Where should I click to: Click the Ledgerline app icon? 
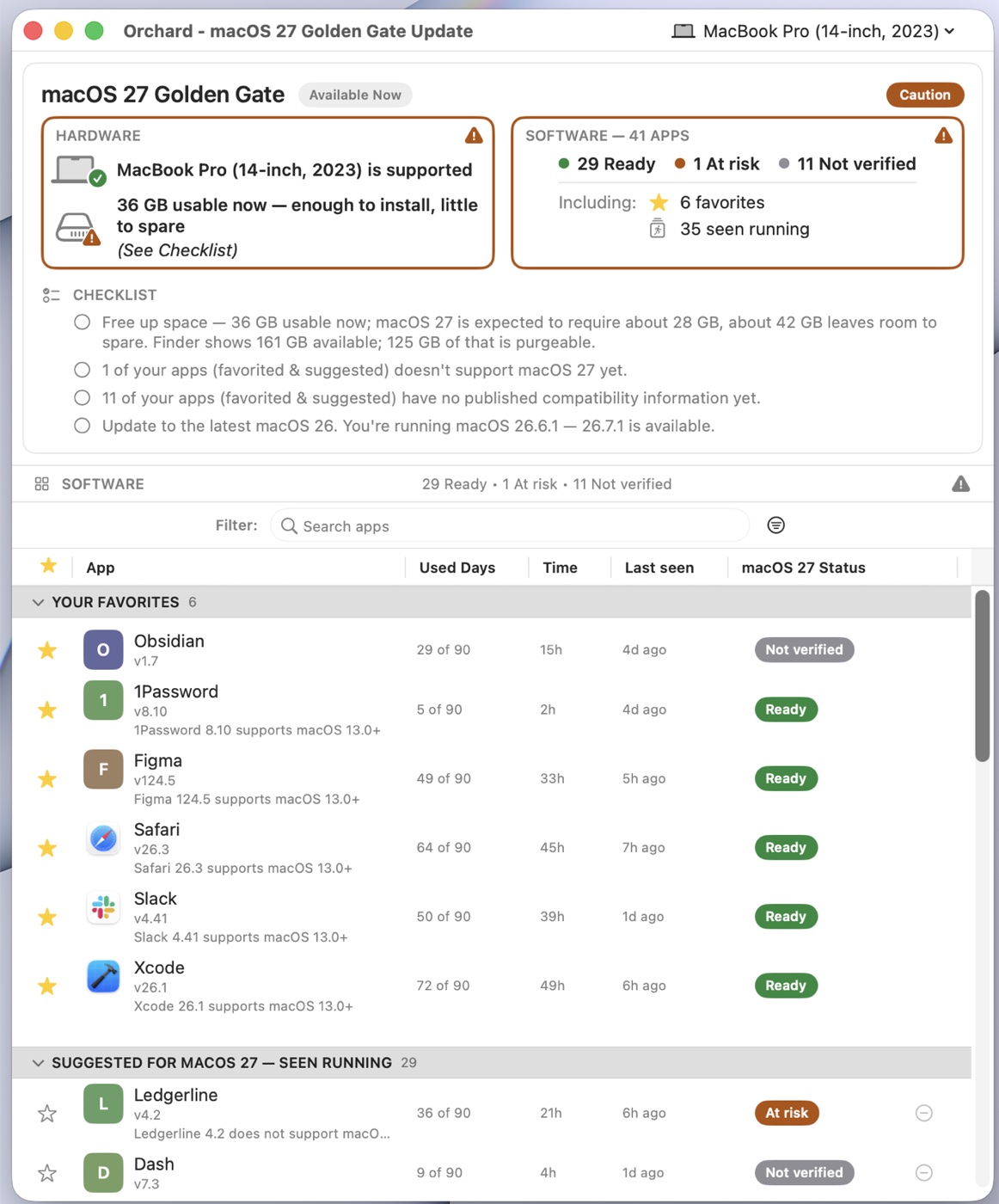103,1103
